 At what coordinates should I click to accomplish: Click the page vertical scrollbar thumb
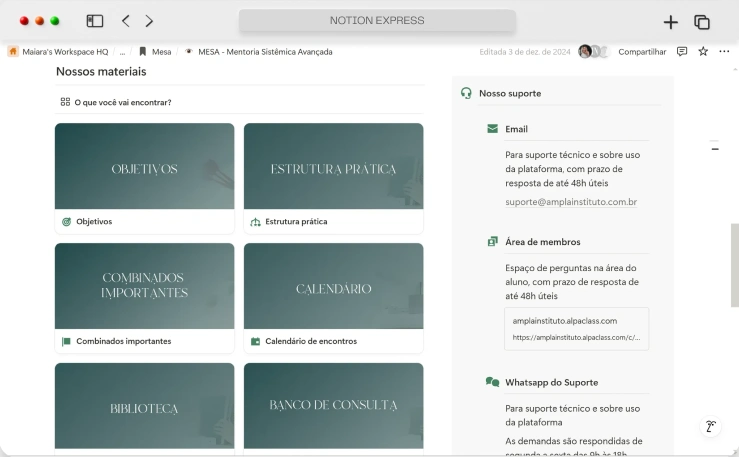click(735, 265)
